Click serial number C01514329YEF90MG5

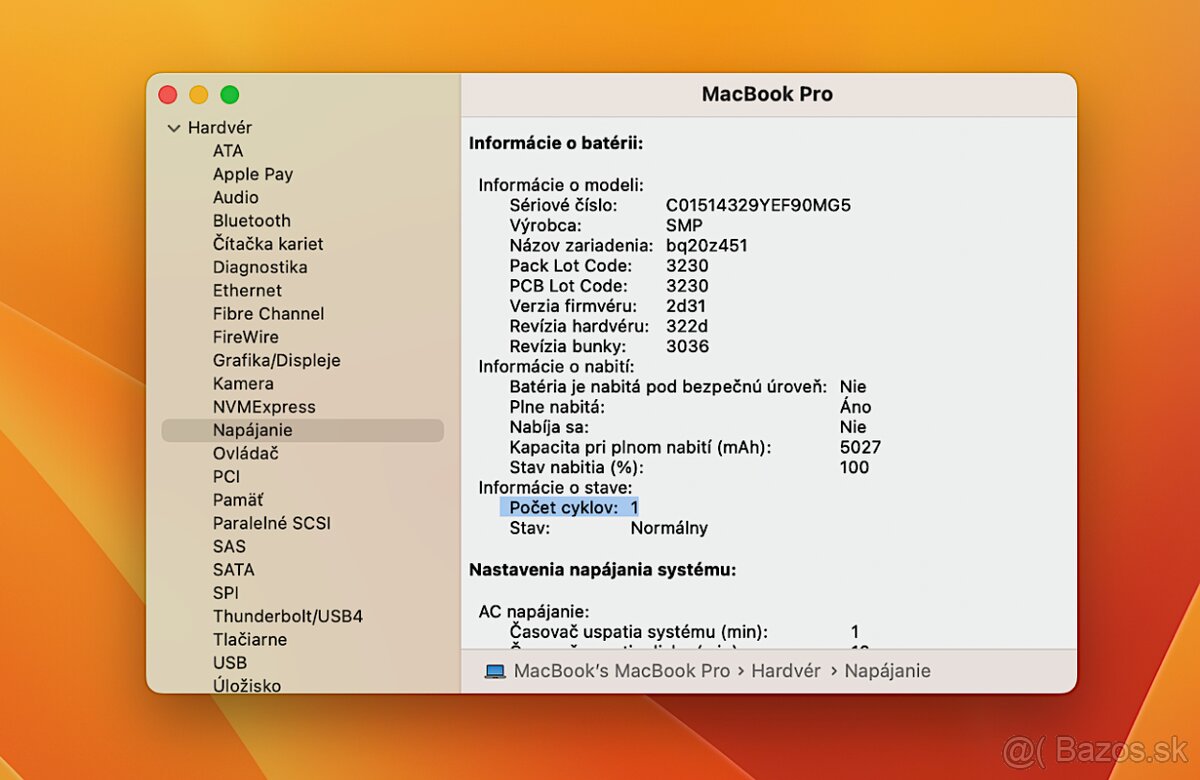[x=759, y=205]
